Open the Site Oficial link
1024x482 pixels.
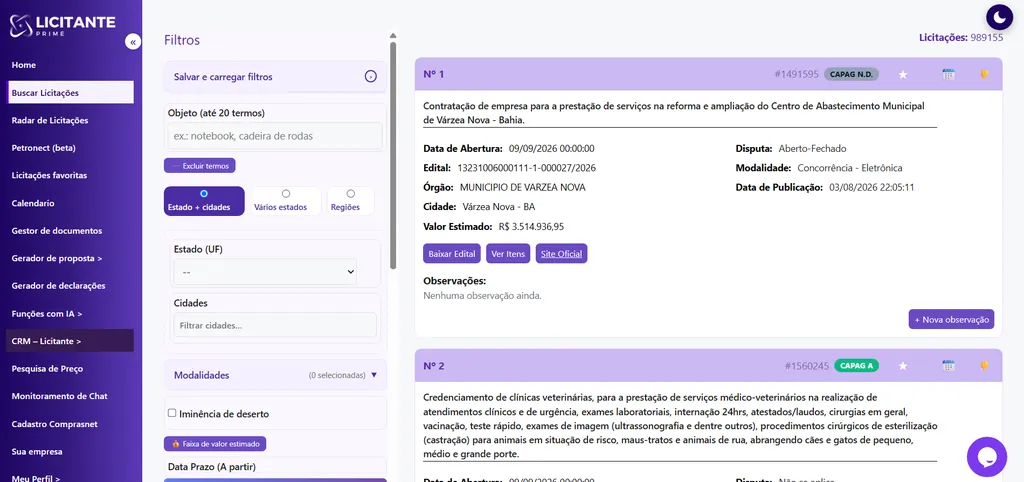(x=561, y=253)
